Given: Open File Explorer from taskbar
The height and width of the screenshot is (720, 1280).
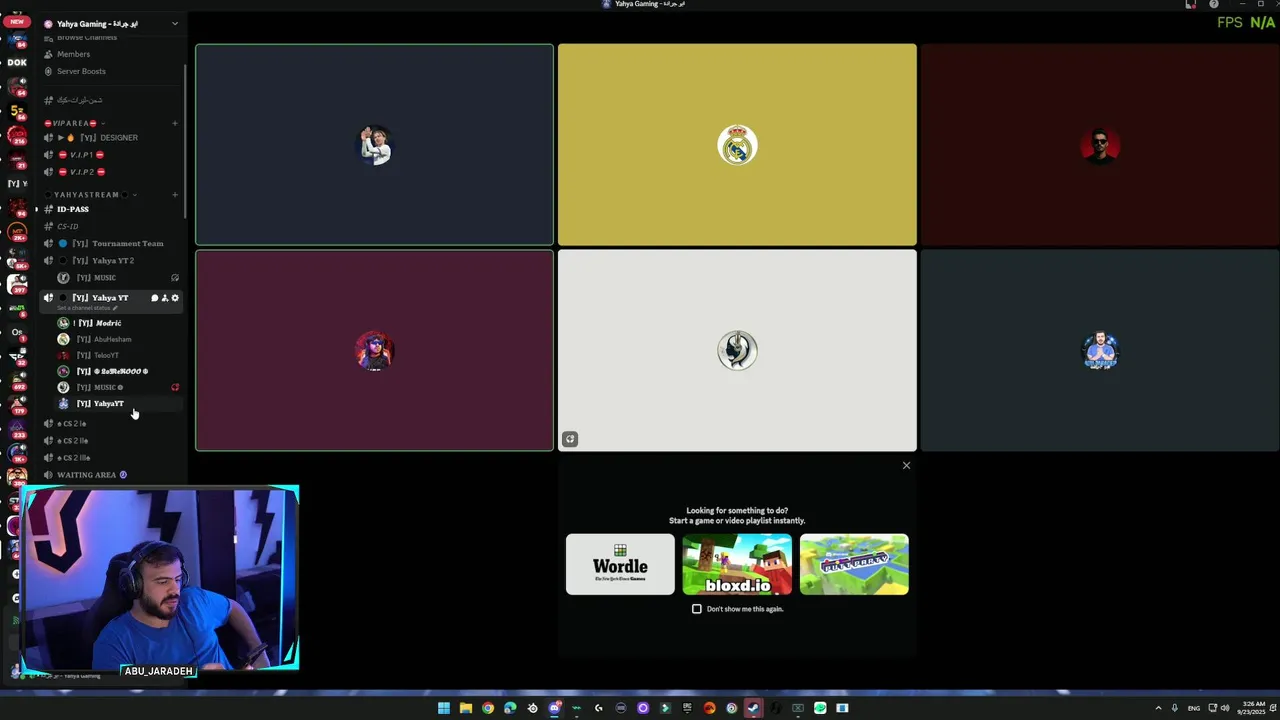Looking at the screenshot, I should 466,708.
